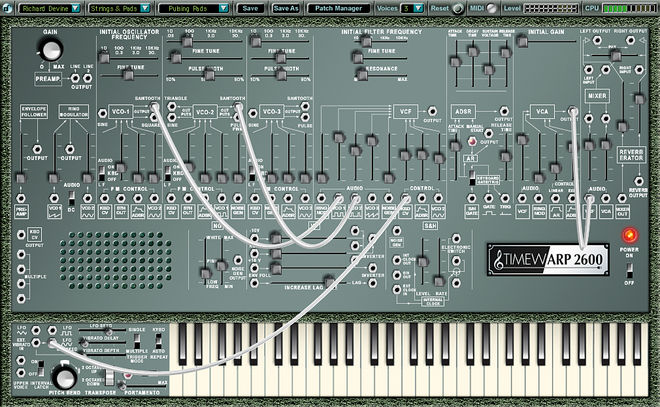Click the TimewARP 2600 logo plate

point(548,259)
